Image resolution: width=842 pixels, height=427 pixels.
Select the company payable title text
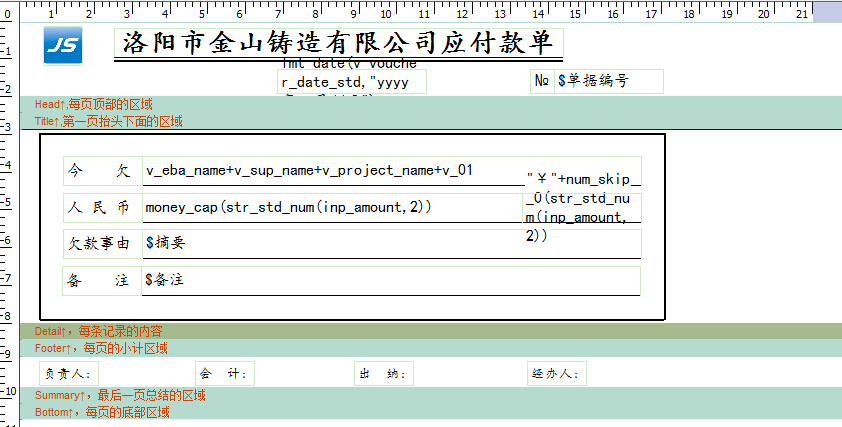(x=339, y=44)
